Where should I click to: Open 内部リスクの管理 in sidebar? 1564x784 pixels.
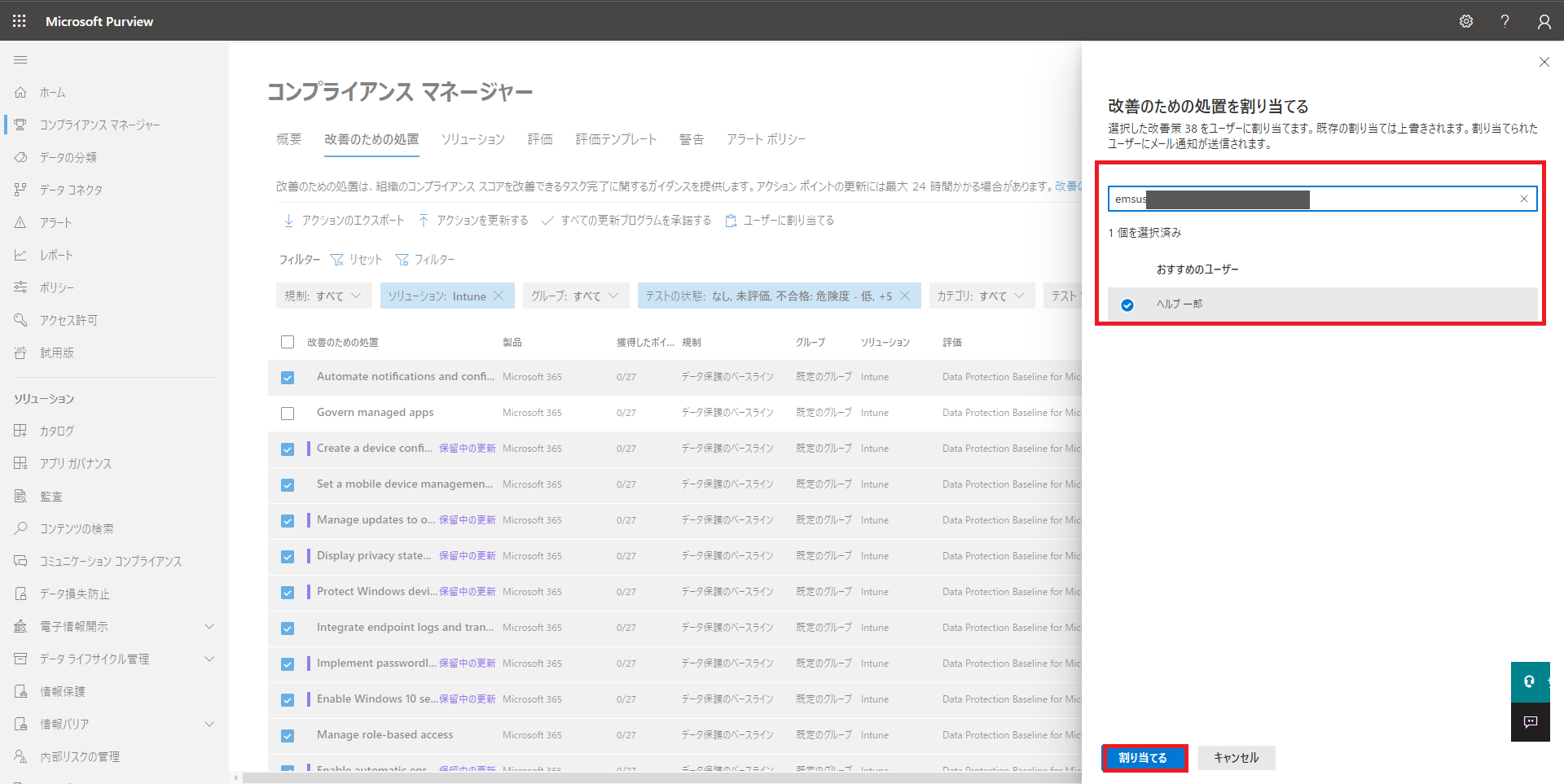(80, 756)
